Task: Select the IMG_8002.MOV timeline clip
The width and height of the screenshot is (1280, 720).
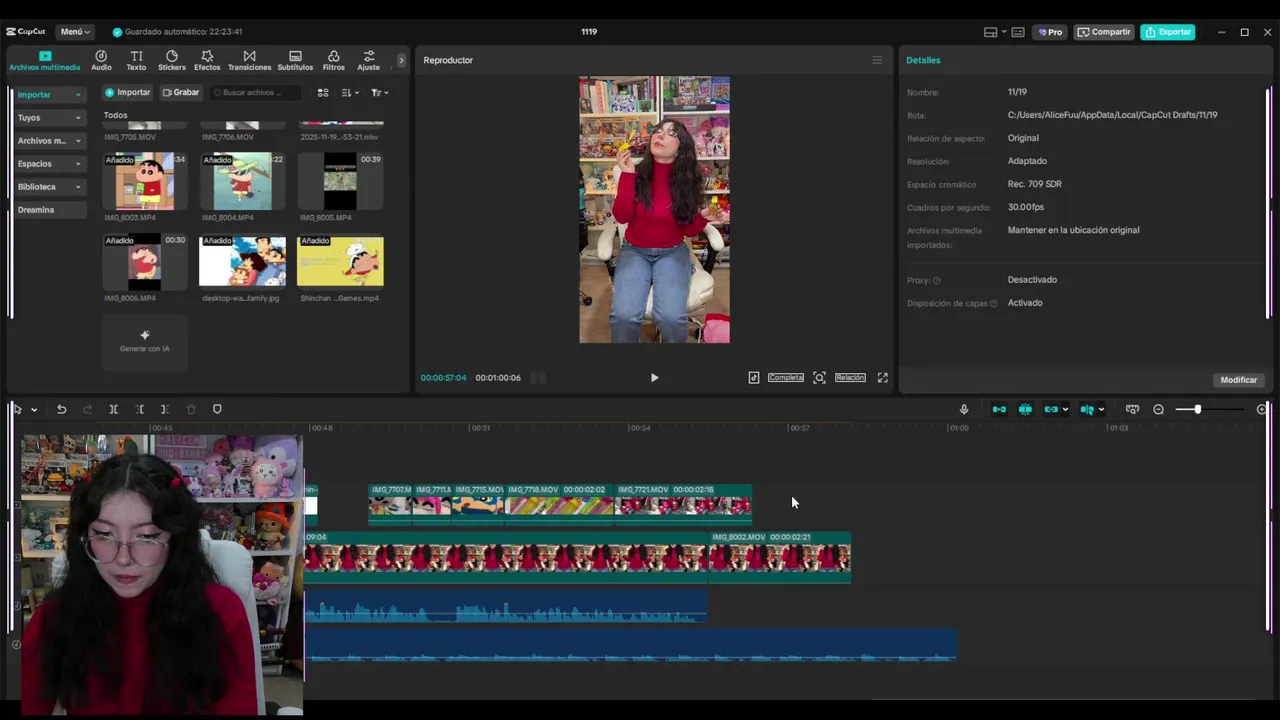Action: click(780, 557)
